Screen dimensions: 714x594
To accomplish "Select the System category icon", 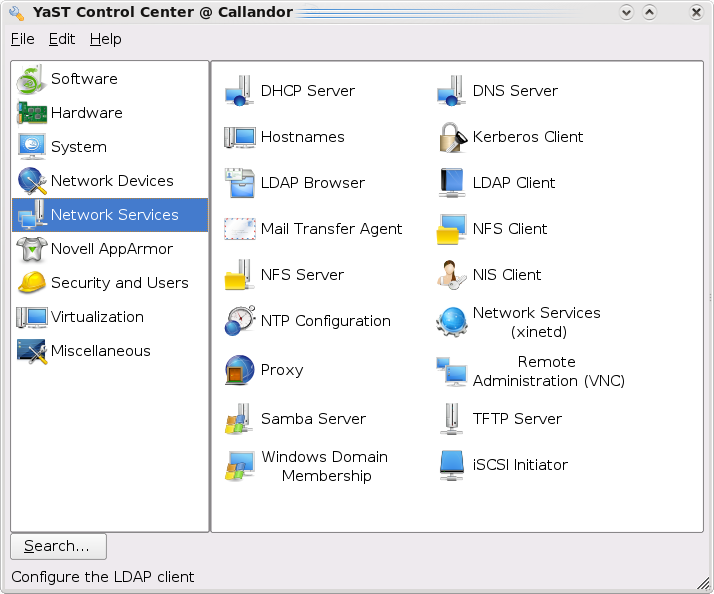I will (x=31, y=147).
